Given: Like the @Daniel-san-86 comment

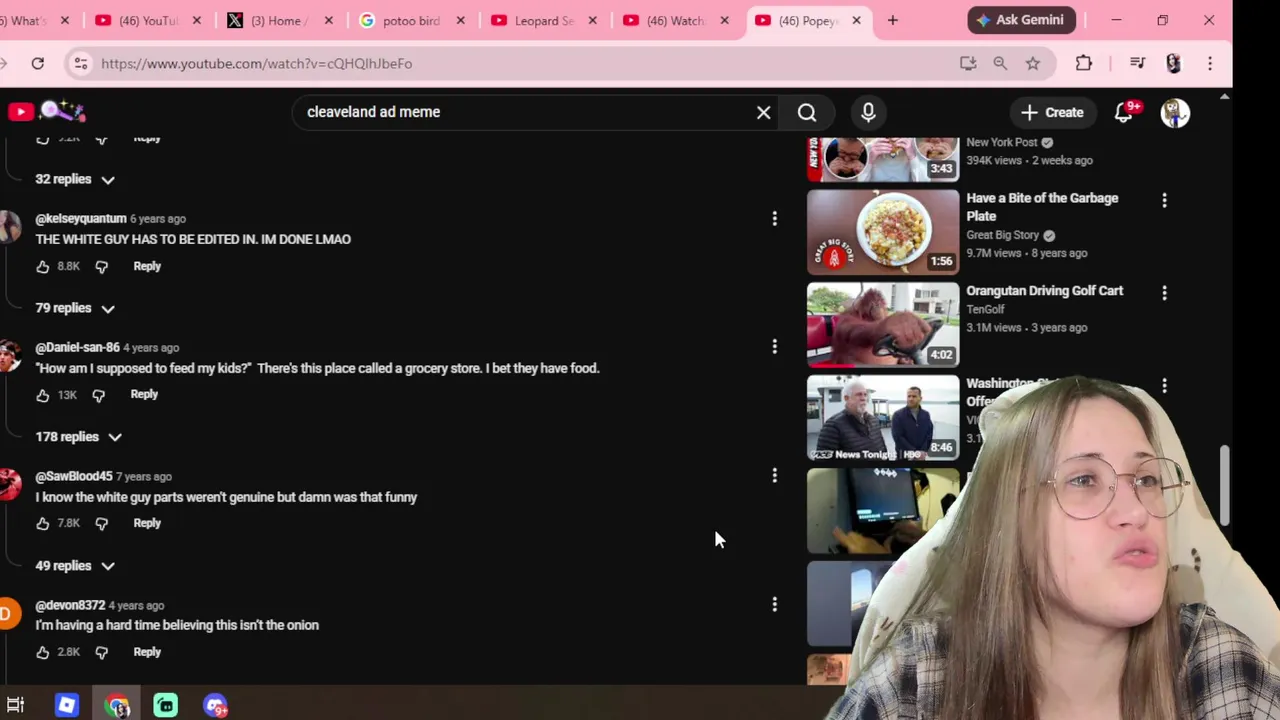Looking at the screenshot, I should (x=42, y=395).
